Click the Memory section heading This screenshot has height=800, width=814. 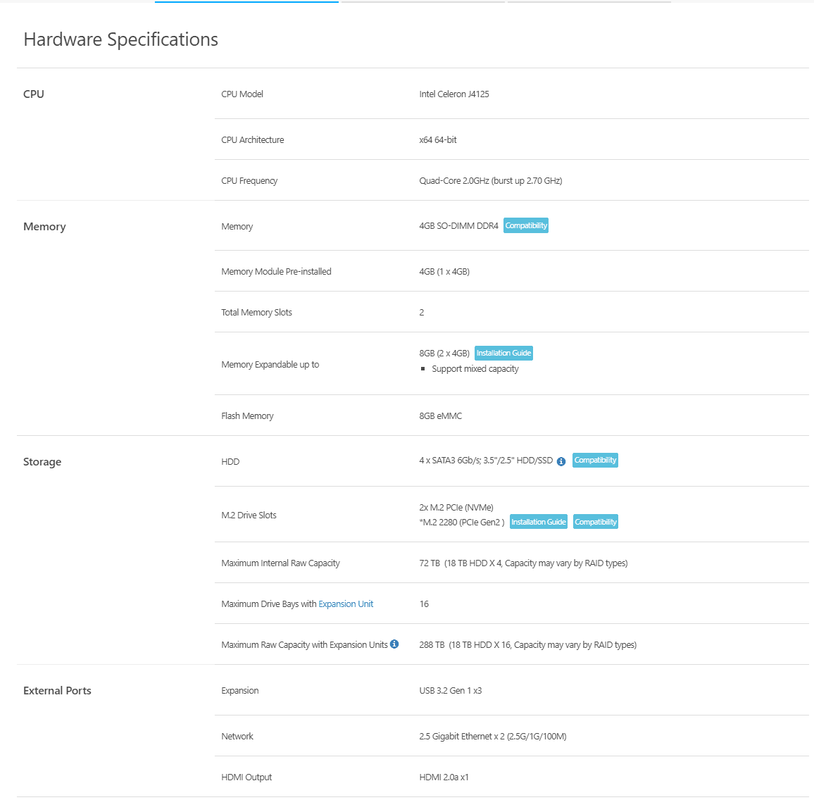[45, 226]
